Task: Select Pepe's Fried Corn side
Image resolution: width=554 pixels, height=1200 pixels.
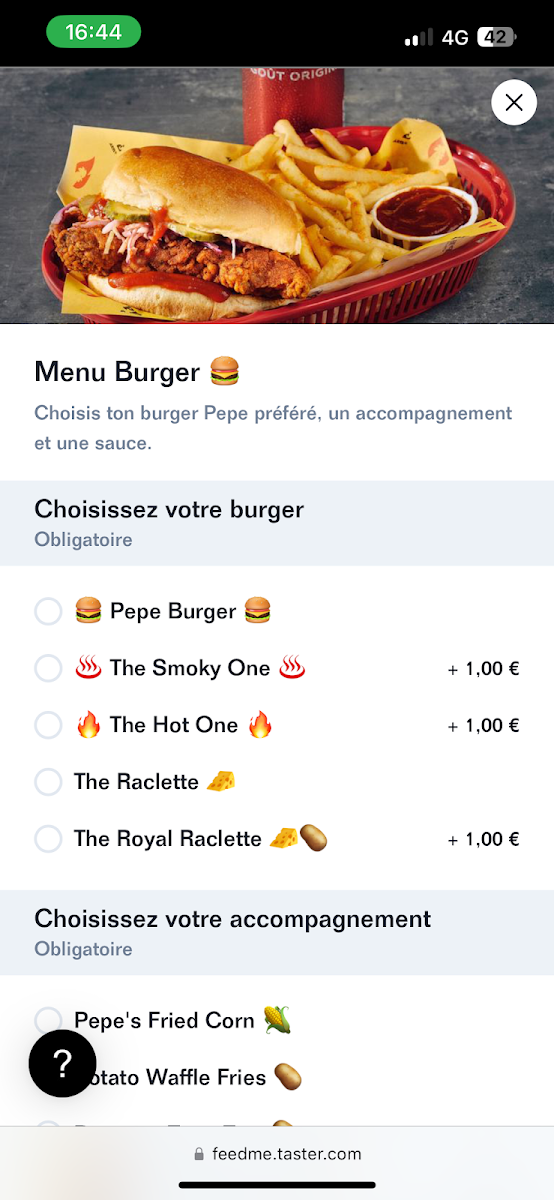Action: pyautogui.click(x=48, y=1020)
